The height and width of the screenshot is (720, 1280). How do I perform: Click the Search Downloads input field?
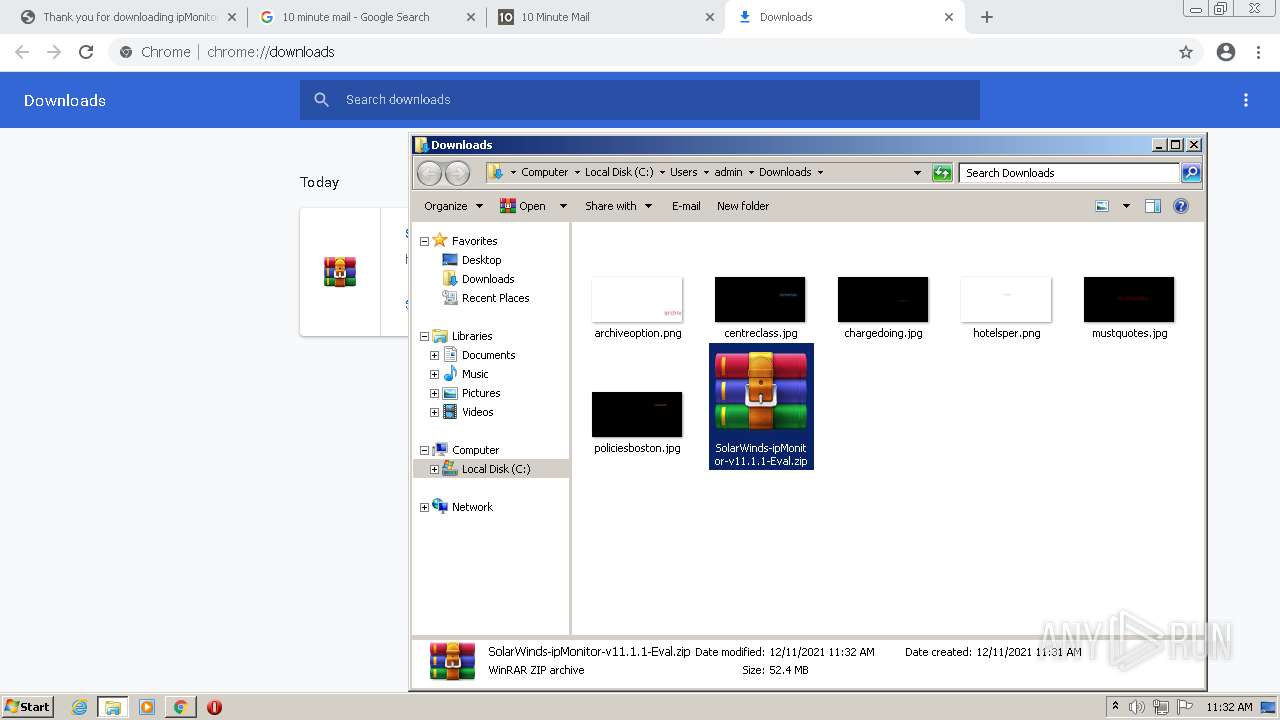click(x=1068, y=173)
